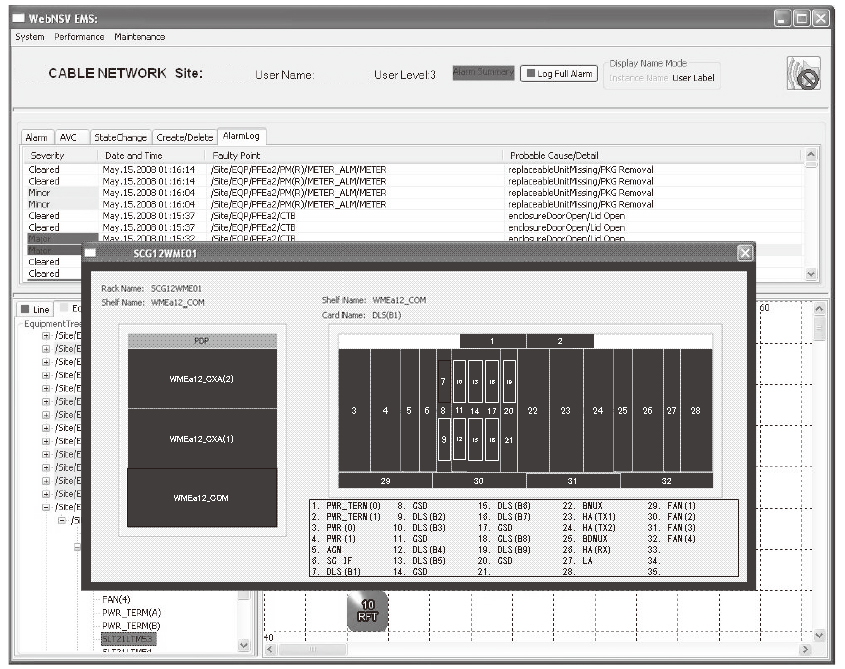Image resolution: width=845 pixels, height=669 pixels.
Task: Open the StateChange tab
Action: pos(120,137)
